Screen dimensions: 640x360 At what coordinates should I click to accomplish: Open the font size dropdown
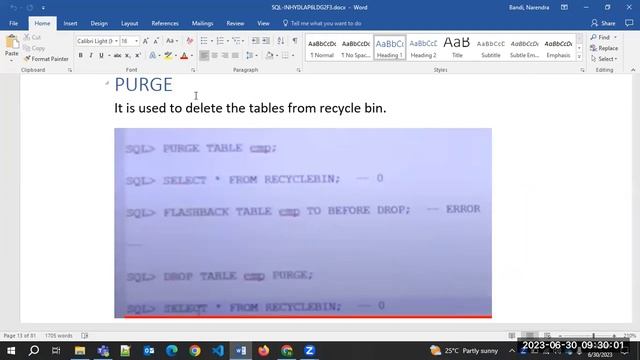click(x=136, y=41)
